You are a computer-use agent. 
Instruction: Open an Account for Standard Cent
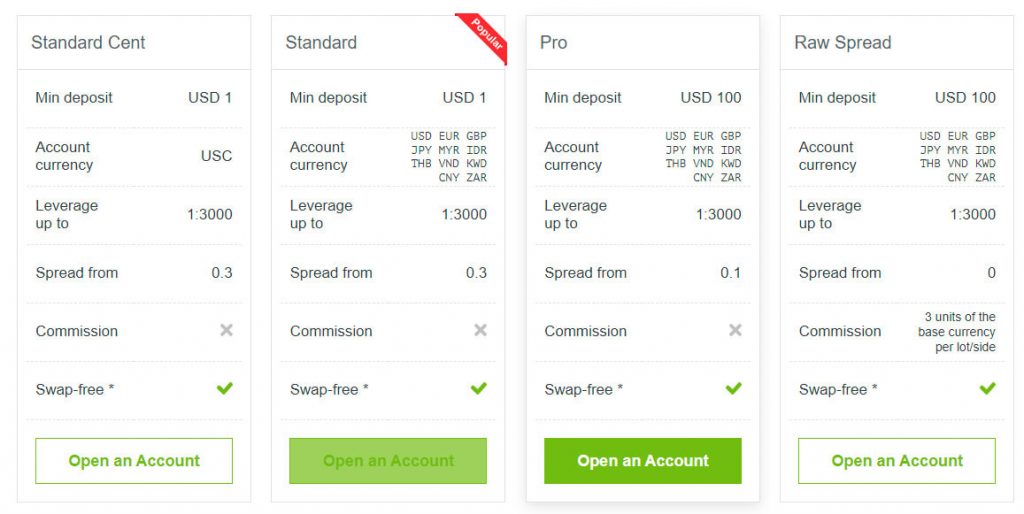[134, 461]
